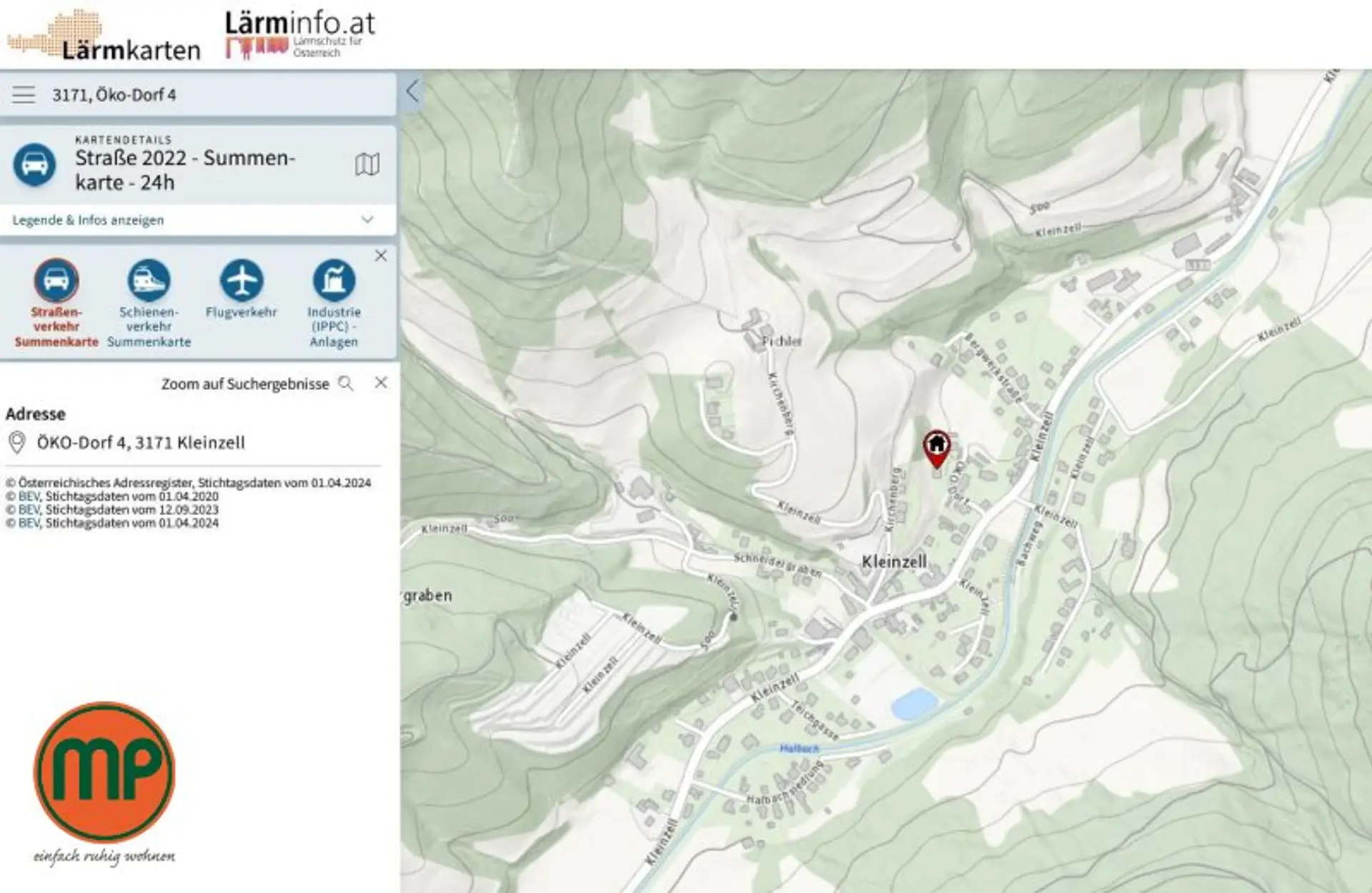
Task: Click Zoom auf Suchergebnisse label
Action: point(245,384)
